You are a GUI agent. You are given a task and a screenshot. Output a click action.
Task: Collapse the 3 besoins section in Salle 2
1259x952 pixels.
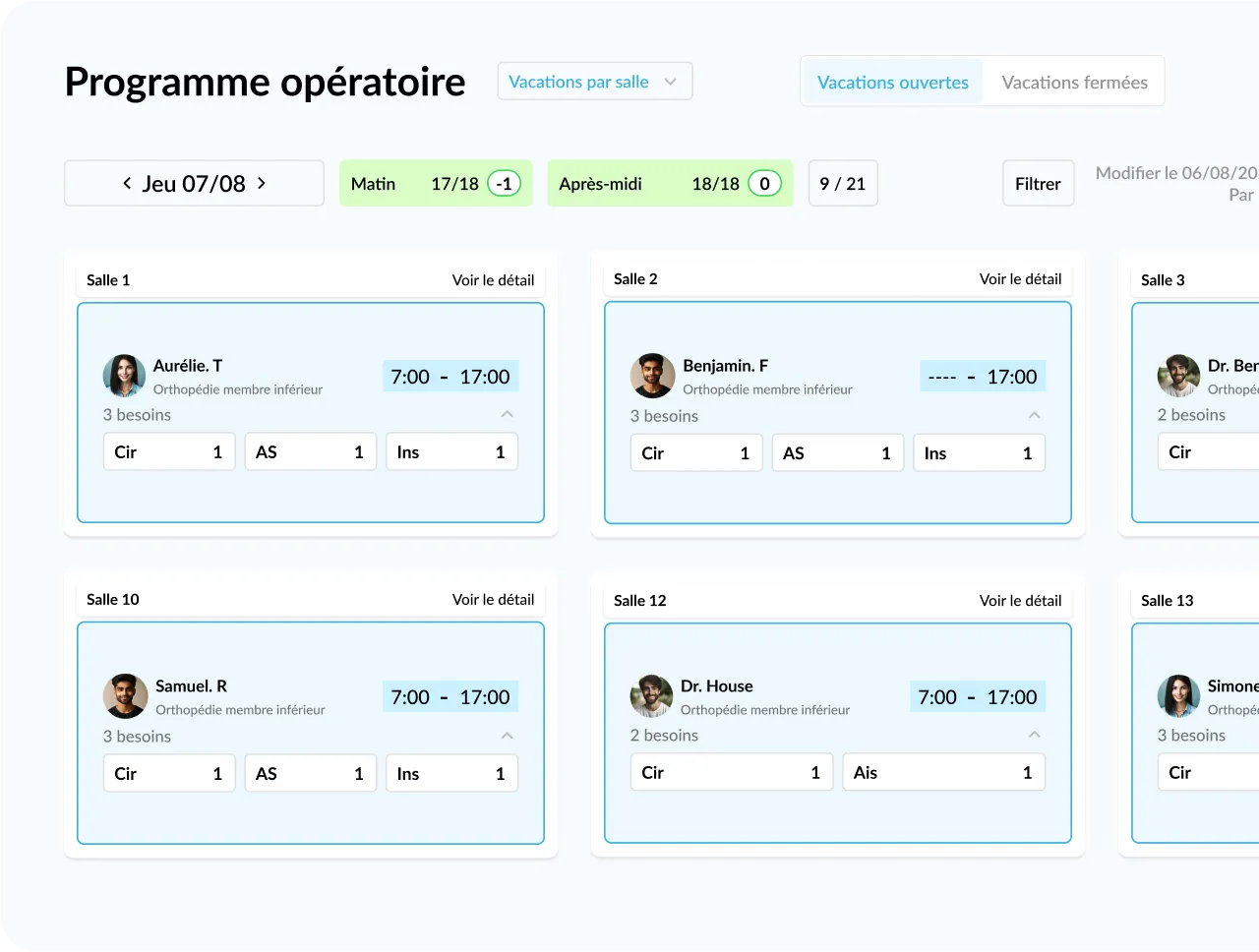(x=1035, y=415)
